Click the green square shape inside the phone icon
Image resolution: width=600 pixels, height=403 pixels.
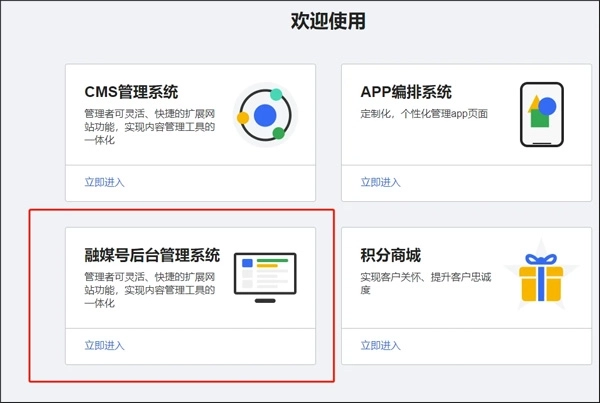540,120
